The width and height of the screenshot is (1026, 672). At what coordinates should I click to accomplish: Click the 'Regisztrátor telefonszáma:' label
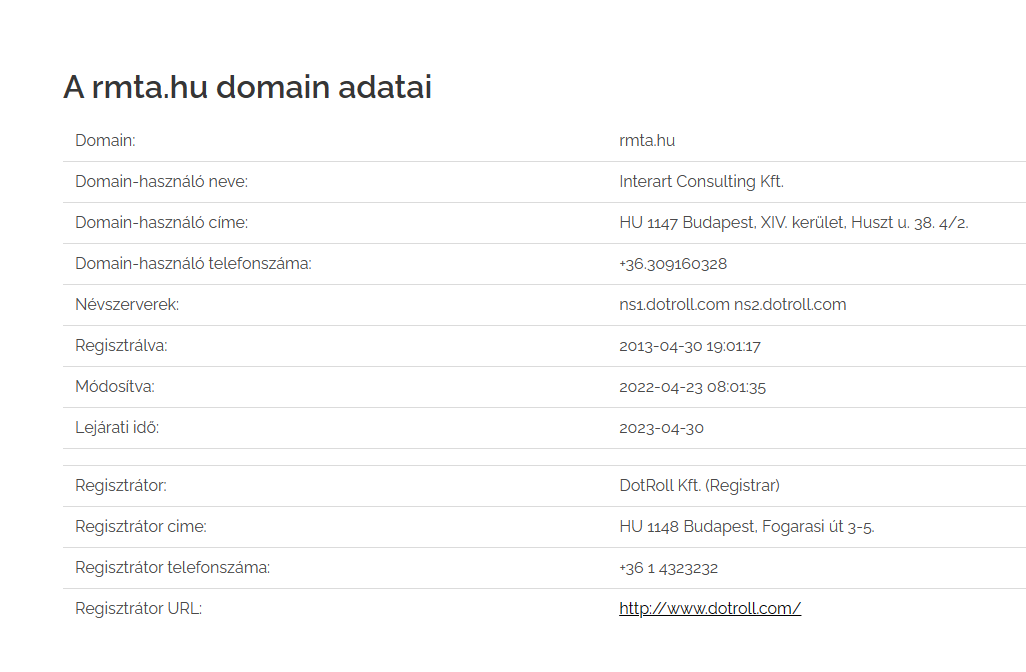(173, 567)
